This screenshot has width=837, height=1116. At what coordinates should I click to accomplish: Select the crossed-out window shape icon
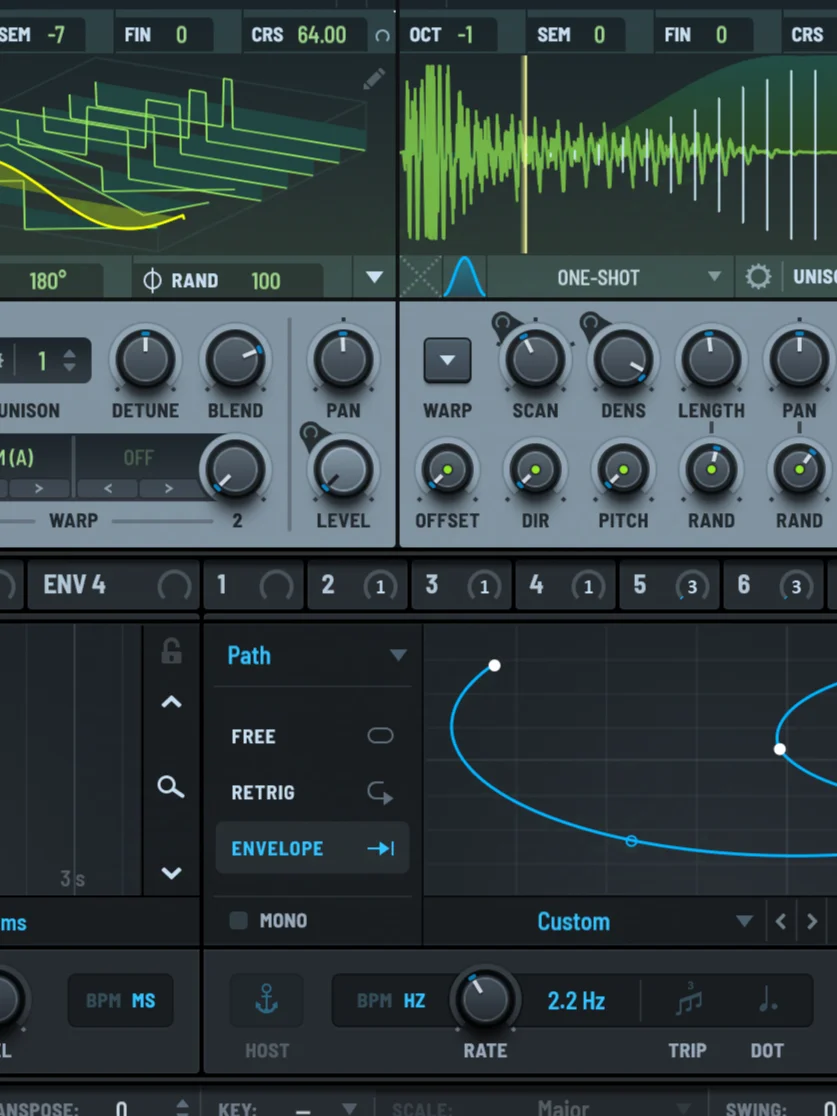tap(420, 276)
